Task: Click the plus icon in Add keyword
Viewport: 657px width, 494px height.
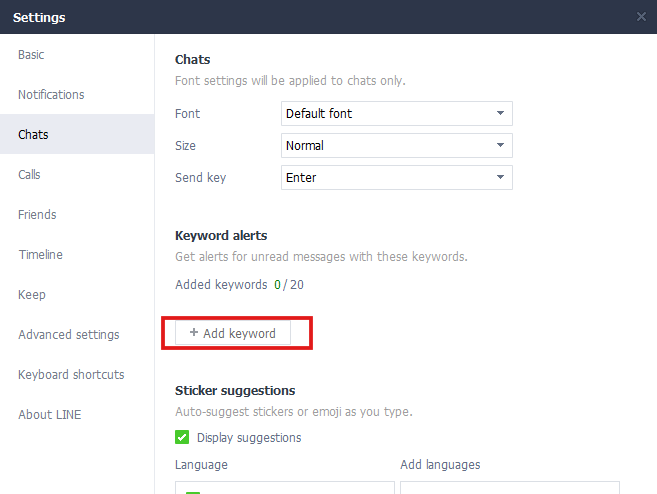Action: point(194,333)
